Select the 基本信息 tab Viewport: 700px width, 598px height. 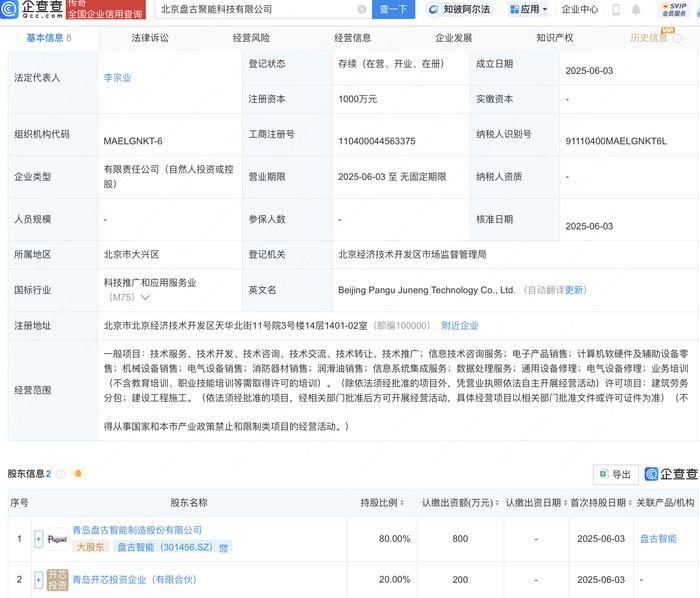pyautogui.click(x=49, y=38)
